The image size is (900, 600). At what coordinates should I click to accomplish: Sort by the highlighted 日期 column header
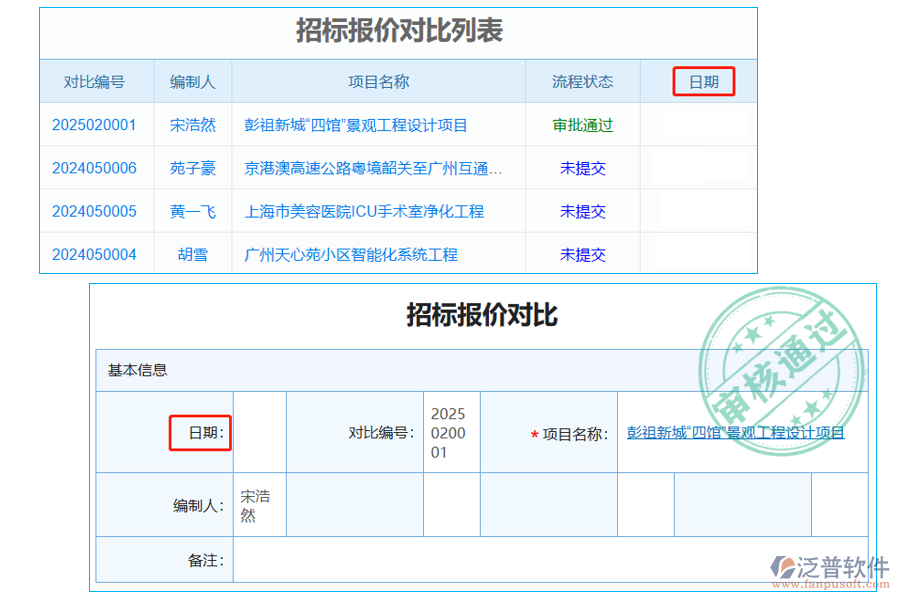(x=703, y=82)
